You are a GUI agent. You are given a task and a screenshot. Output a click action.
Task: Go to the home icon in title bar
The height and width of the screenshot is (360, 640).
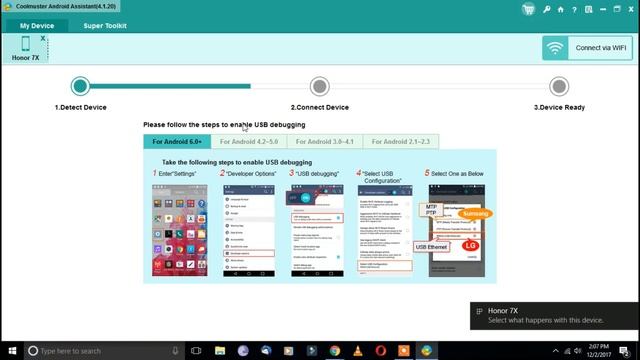click(x=560, y=9)
